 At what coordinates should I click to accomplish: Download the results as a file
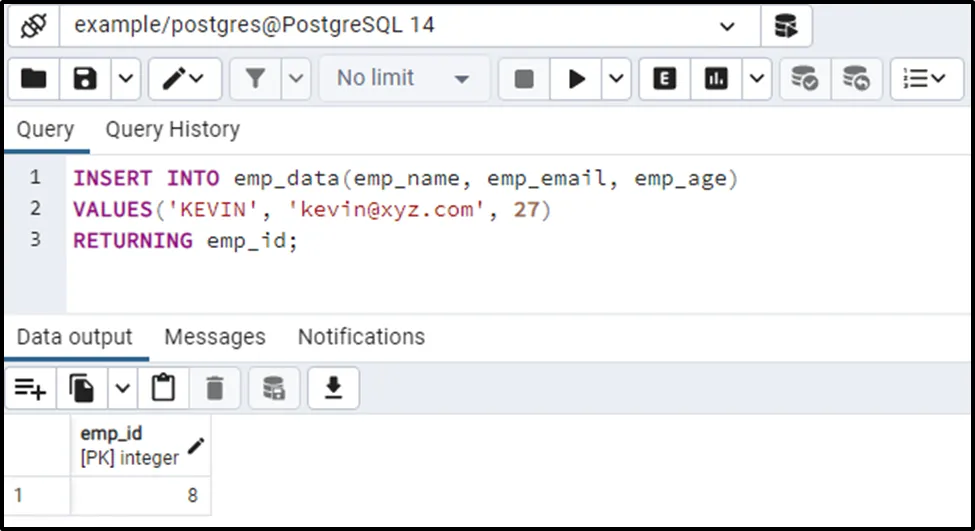[x=333, y=389]
